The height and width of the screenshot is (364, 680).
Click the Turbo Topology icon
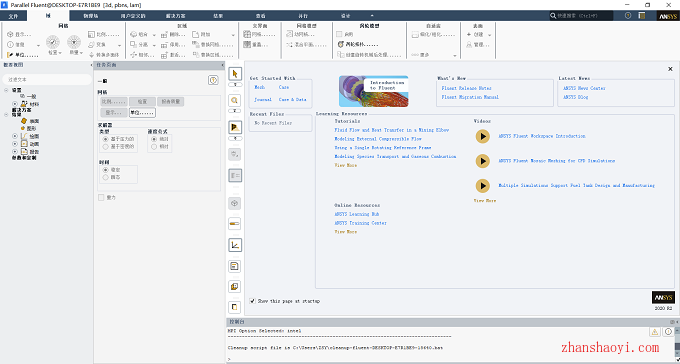(x=340, y=45)
